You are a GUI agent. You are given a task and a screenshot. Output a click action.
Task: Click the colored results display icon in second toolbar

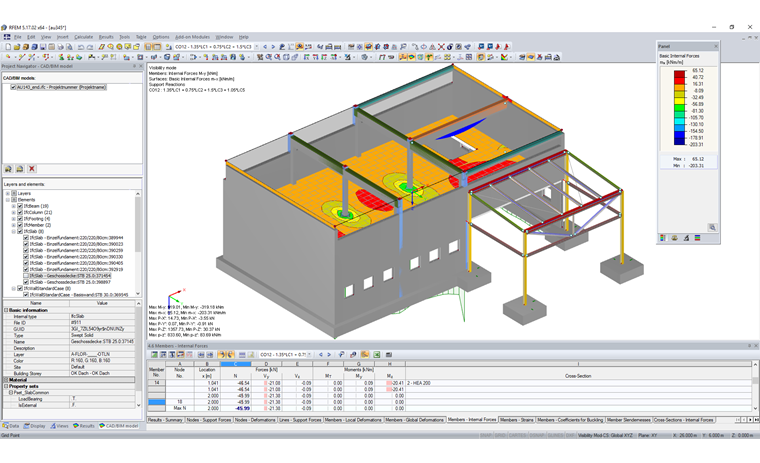(412, 57)
